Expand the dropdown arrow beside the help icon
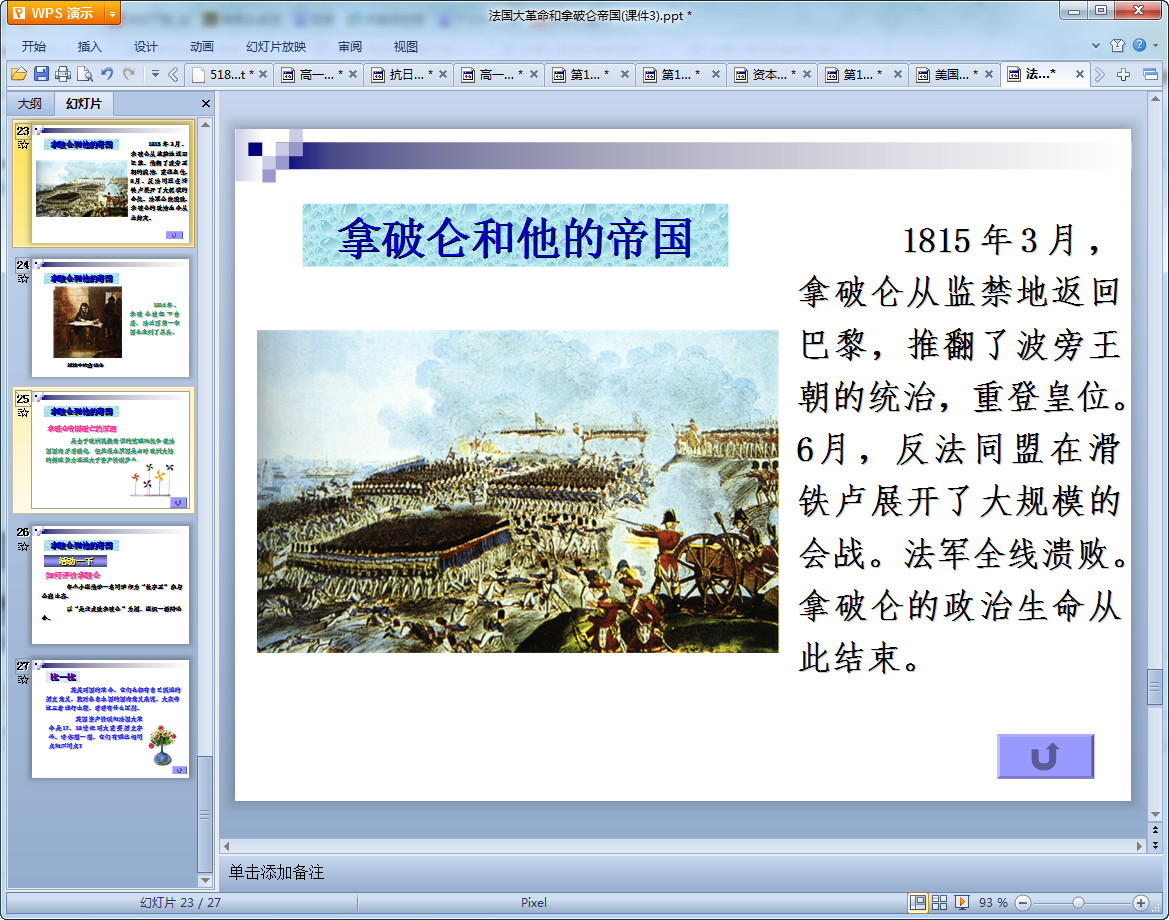 pyautogui.click(x=1156, y=45)
